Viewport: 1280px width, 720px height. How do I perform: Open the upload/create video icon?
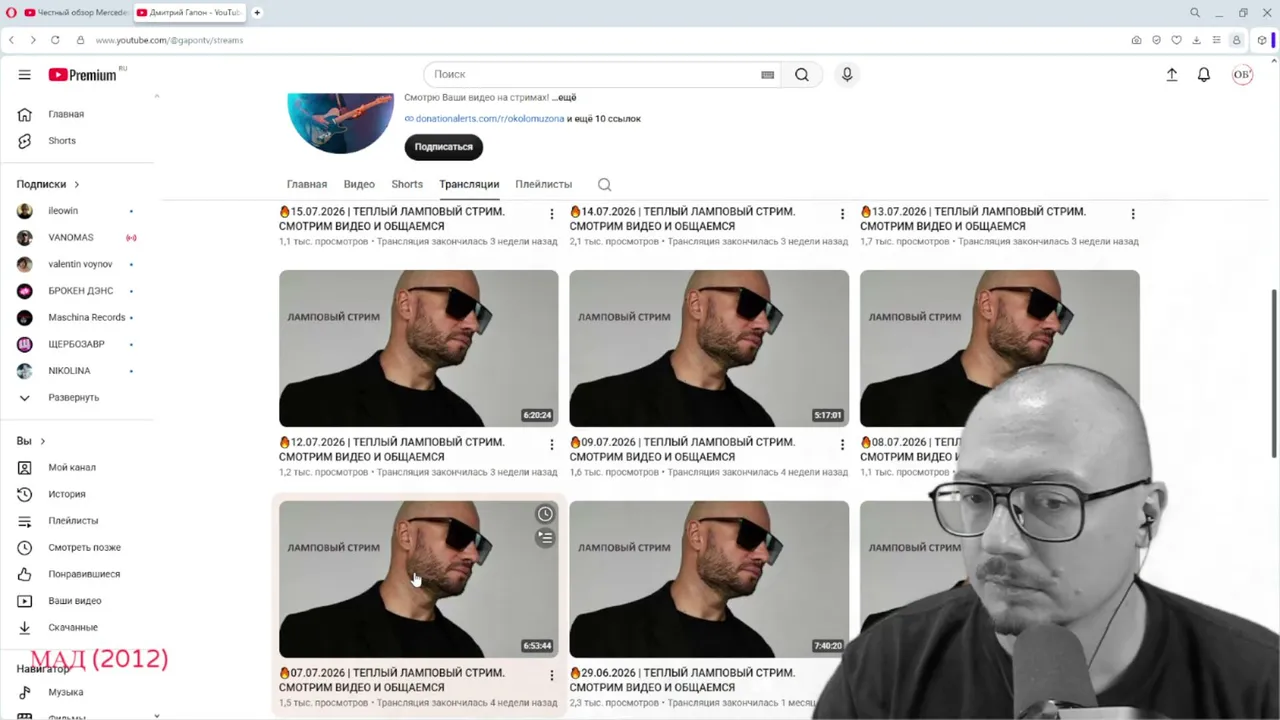(x=1172, y=74)
